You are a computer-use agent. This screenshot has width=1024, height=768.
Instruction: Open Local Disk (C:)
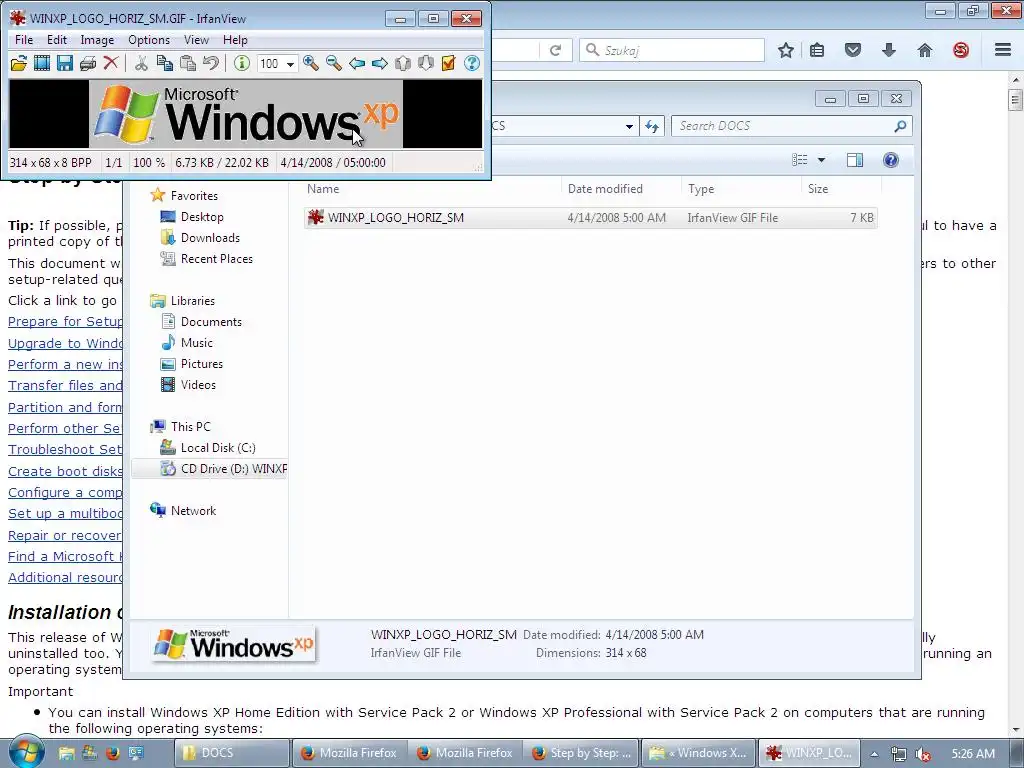pos(217,448)
